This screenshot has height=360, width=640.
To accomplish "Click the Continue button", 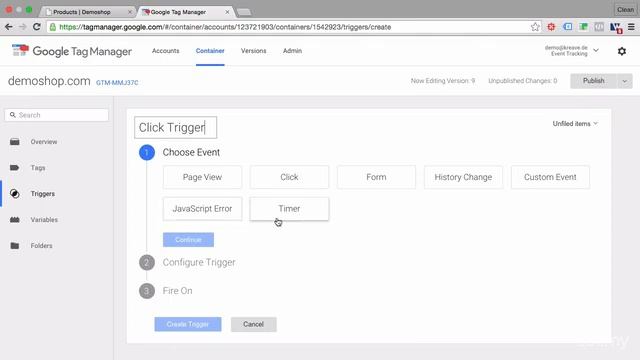I will pos(188,240).
